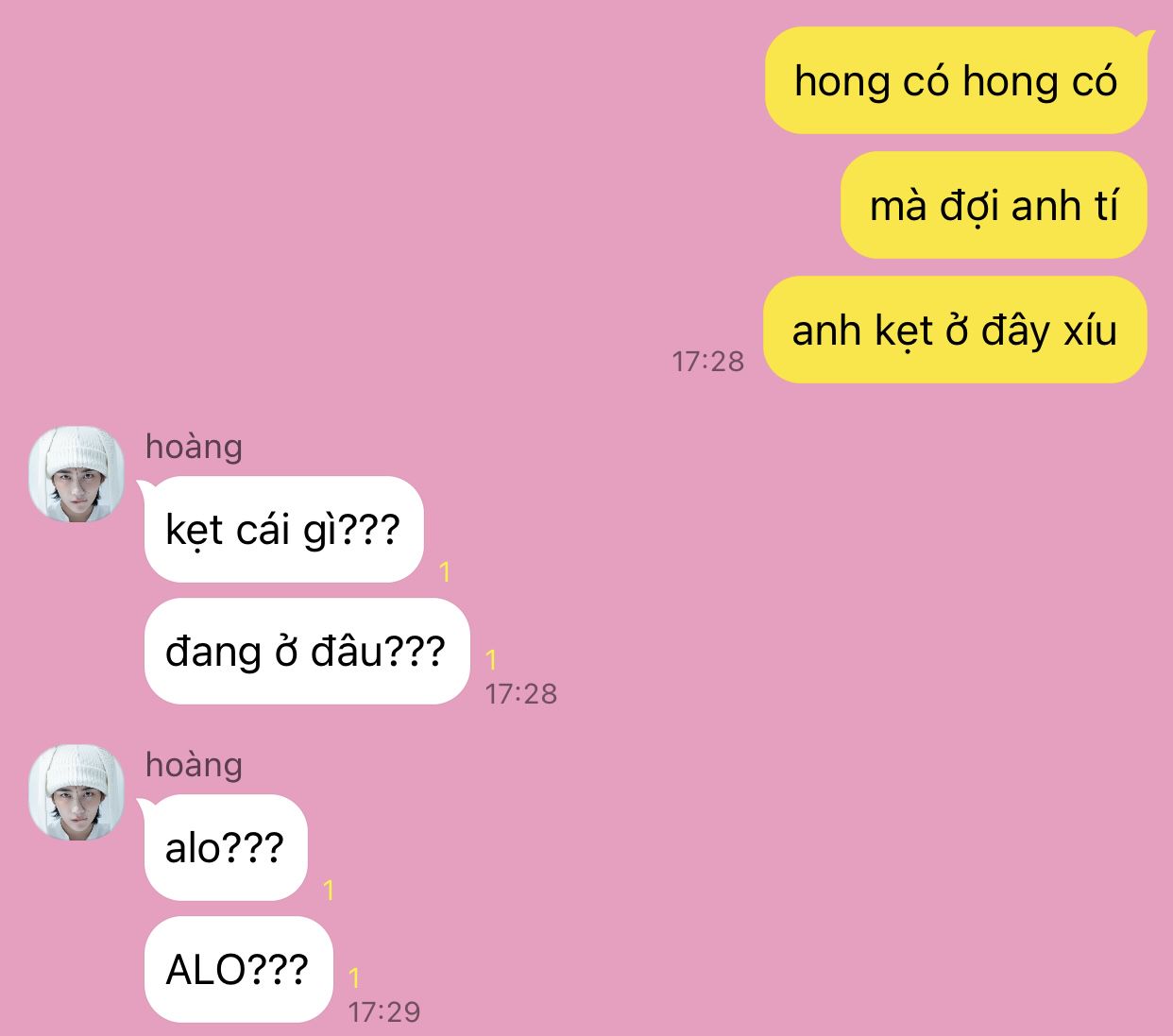Tap the 'kẹt cái gì???' message bubble
1173x1036 pixels.
284,530
